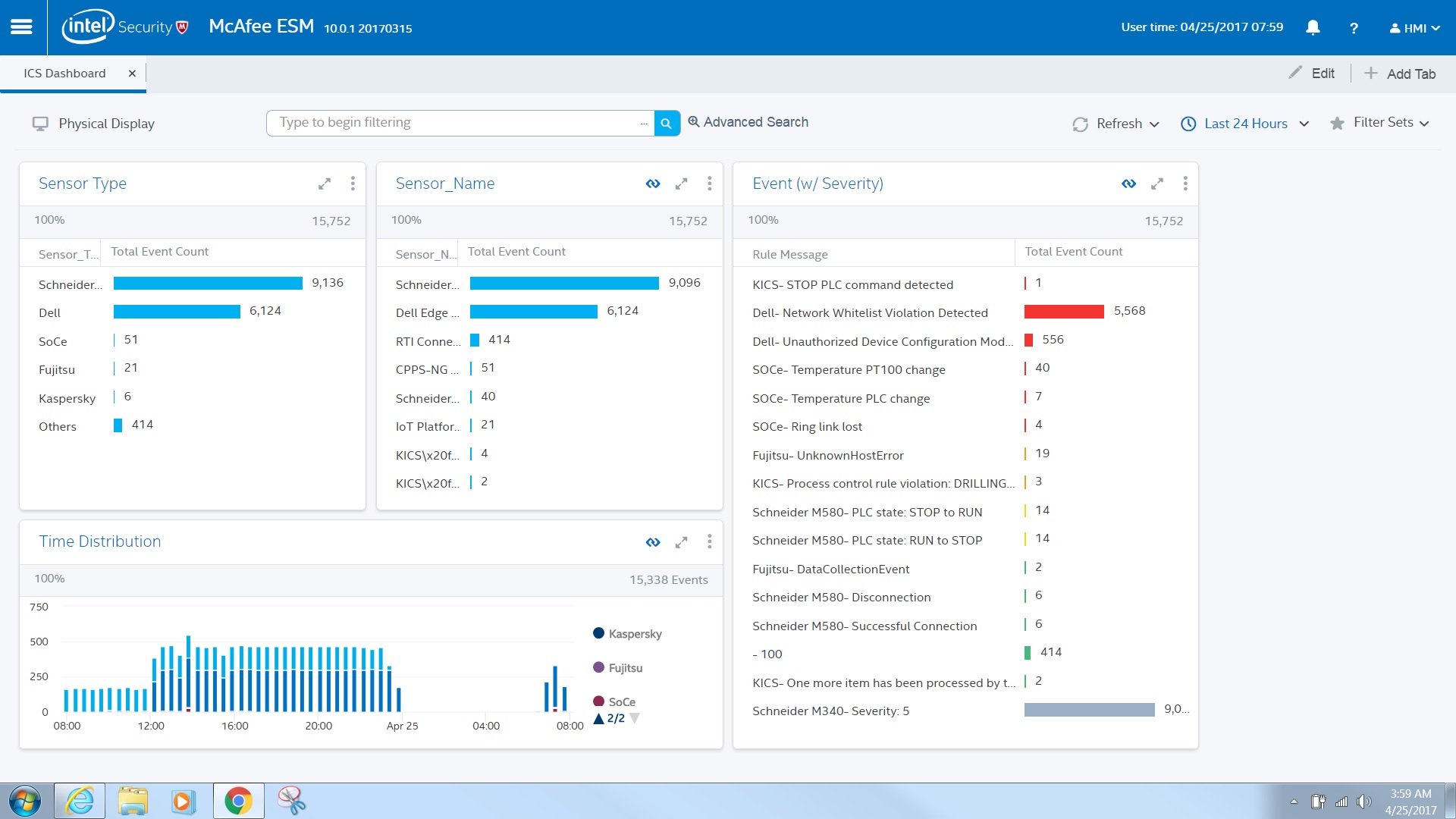
Task: Select the Others row in Sensor Type
Action: tap(193, 426)
